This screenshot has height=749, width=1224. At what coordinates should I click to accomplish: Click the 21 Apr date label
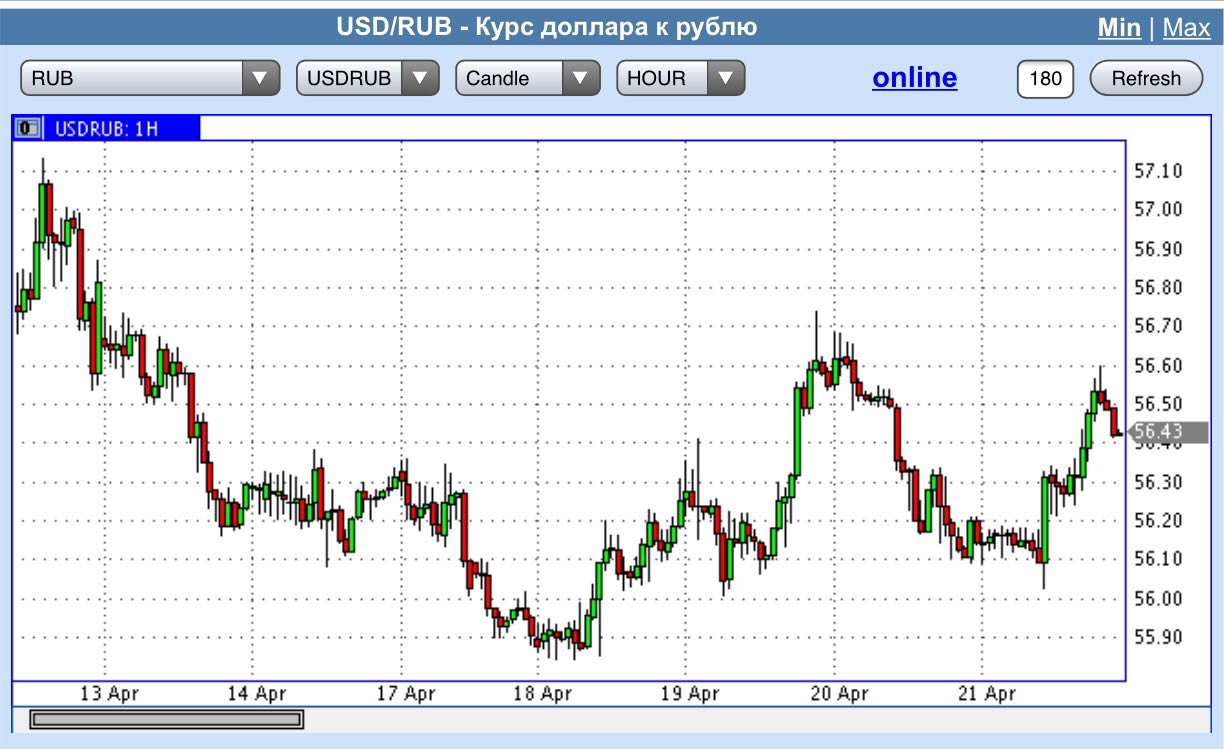click(986, 694)
